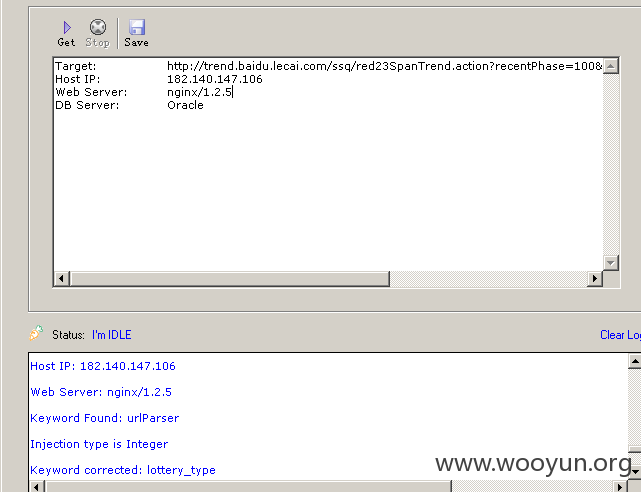This screenshot has width=641, height=492.
Task: Click the Clear Log link
Action: (620, 335)
